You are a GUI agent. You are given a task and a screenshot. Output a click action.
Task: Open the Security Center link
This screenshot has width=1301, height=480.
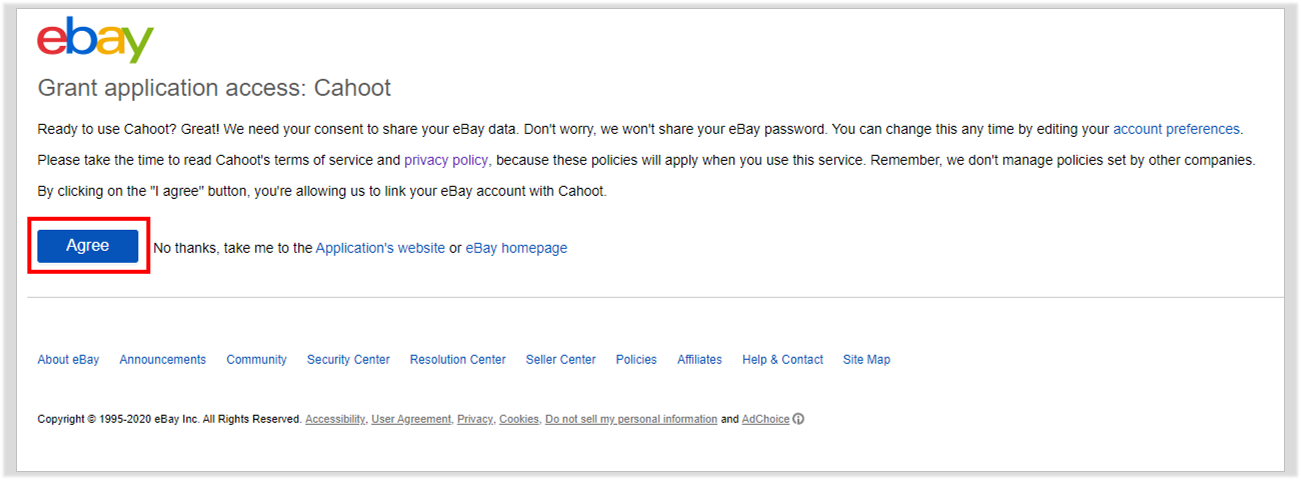[348, 360]
